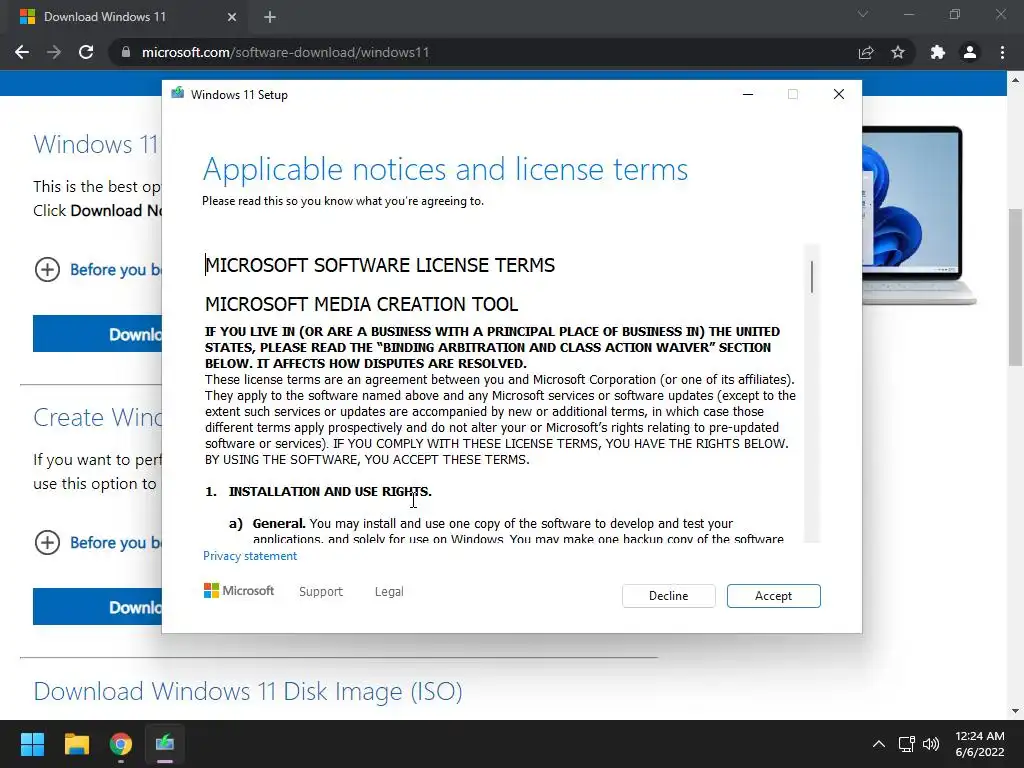Select the Download Windows 11 tab
This screenshot has height=768, width=1024.
[124, 17]
